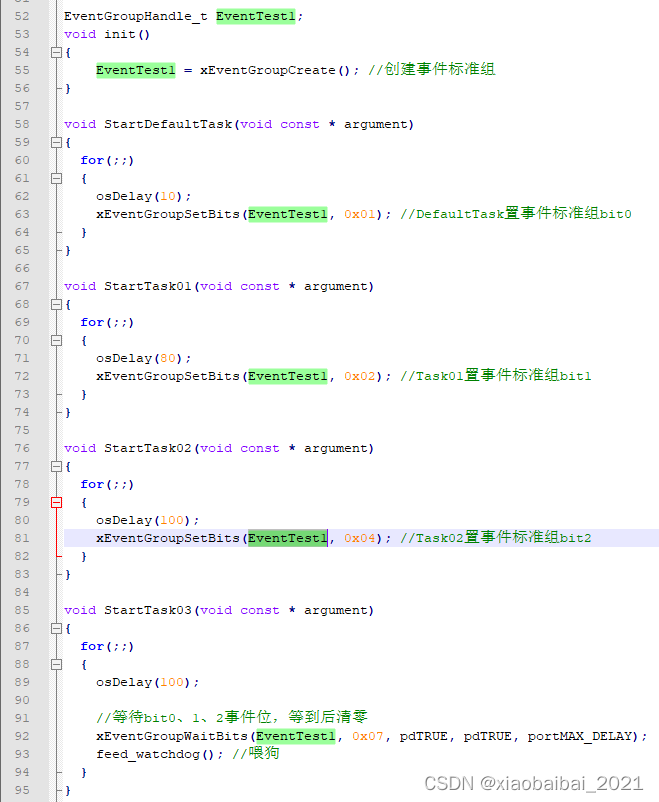This screenshot has height=802, width=659.
Task: Click the 创建事件标准组 comment on line 55
Action: [x=432, y=69]
